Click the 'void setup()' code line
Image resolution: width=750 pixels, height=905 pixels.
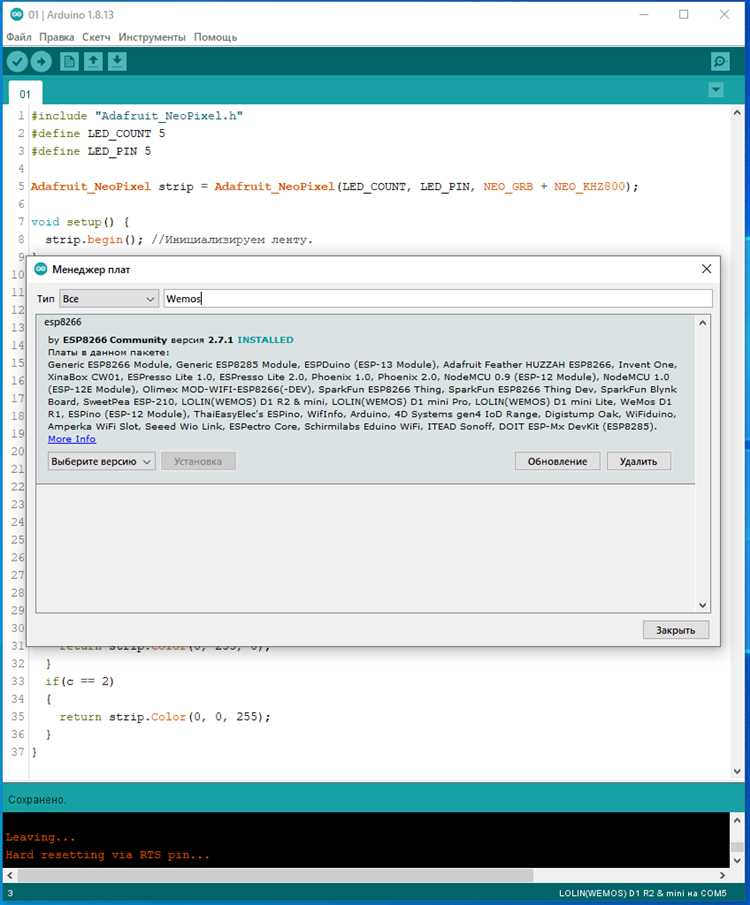coord(80,222)
